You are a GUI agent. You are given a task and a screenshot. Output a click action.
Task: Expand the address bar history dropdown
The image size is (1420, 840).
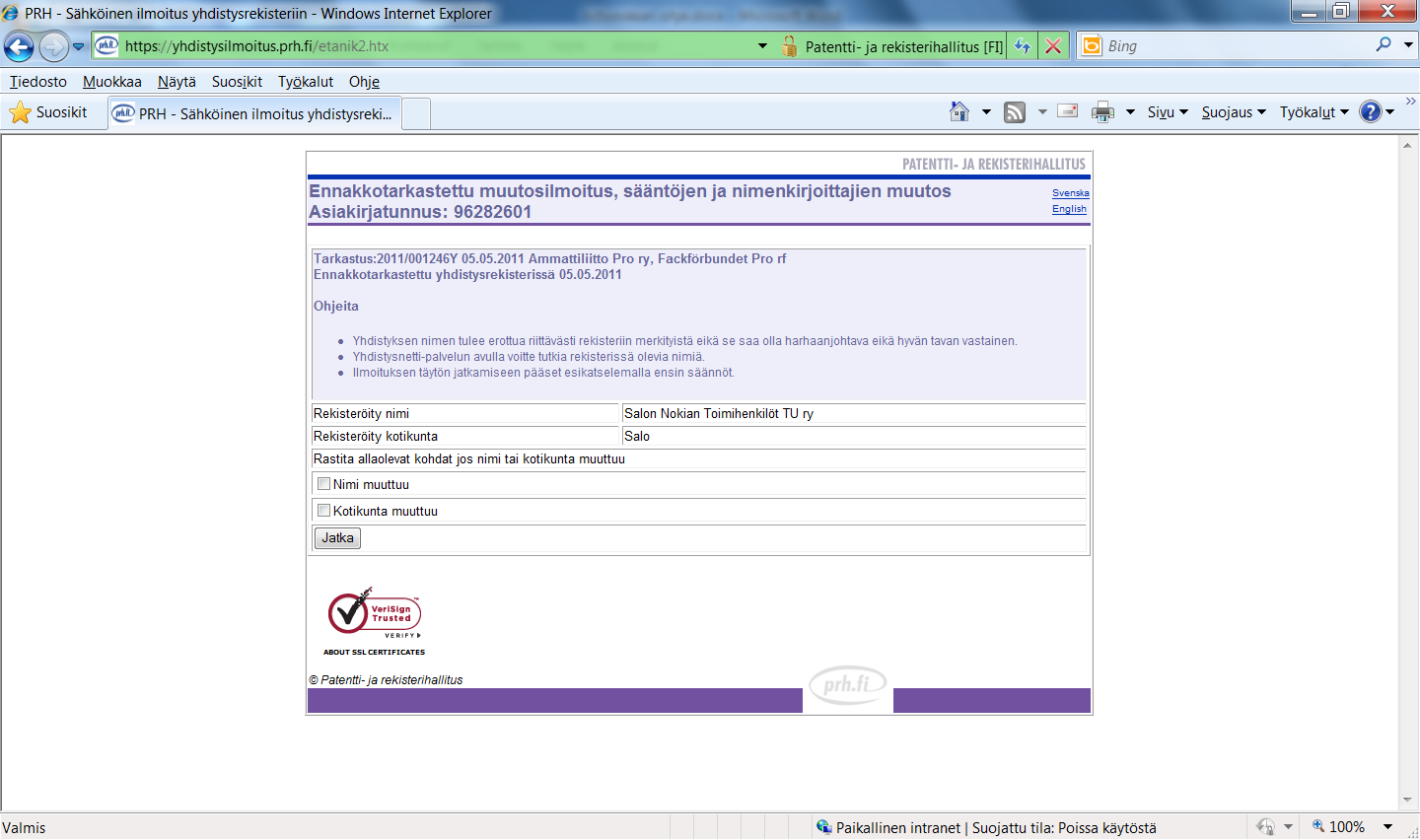(x=762, y=46)
